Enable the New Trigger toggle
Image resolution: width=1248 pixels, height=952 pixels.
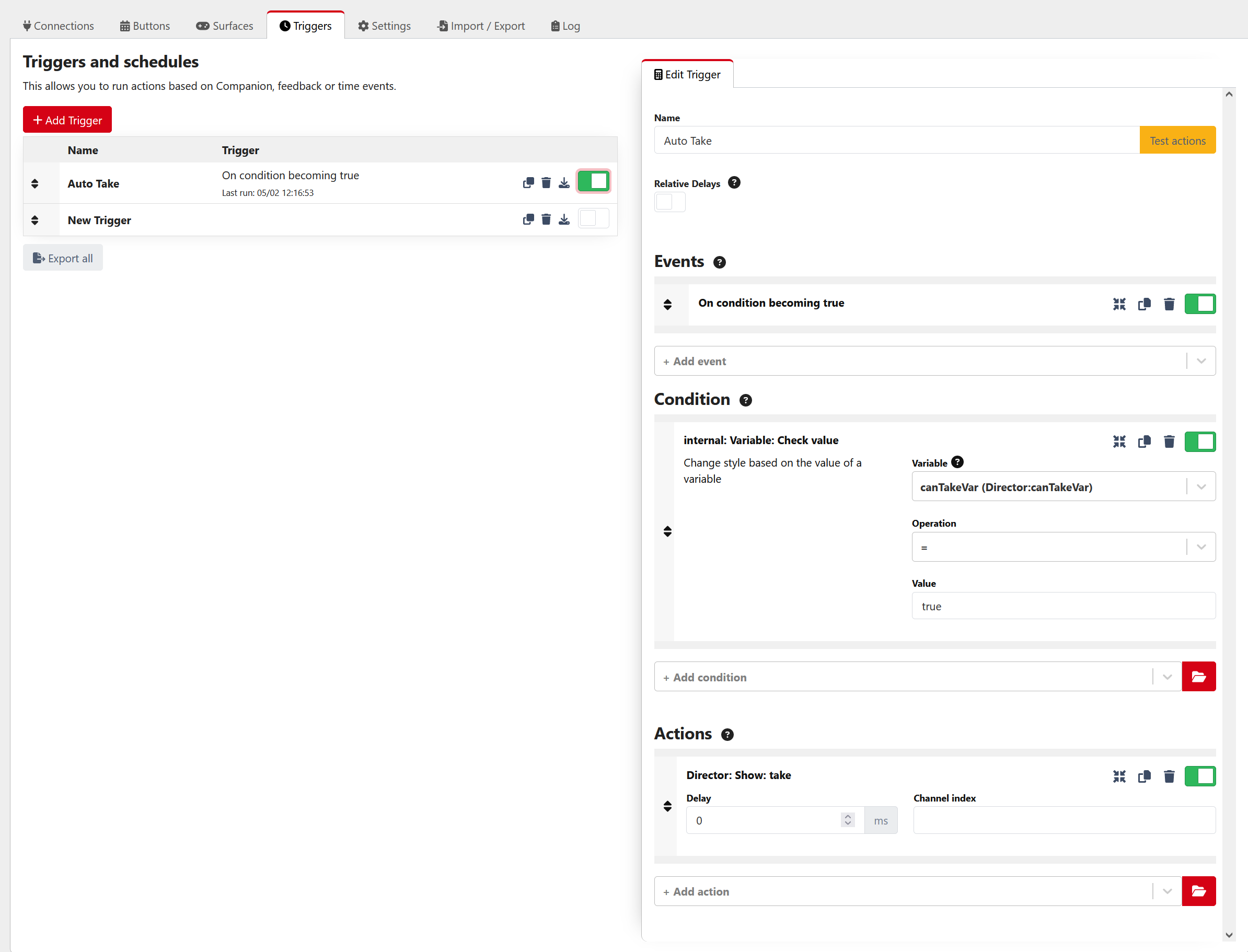point(593,219)
